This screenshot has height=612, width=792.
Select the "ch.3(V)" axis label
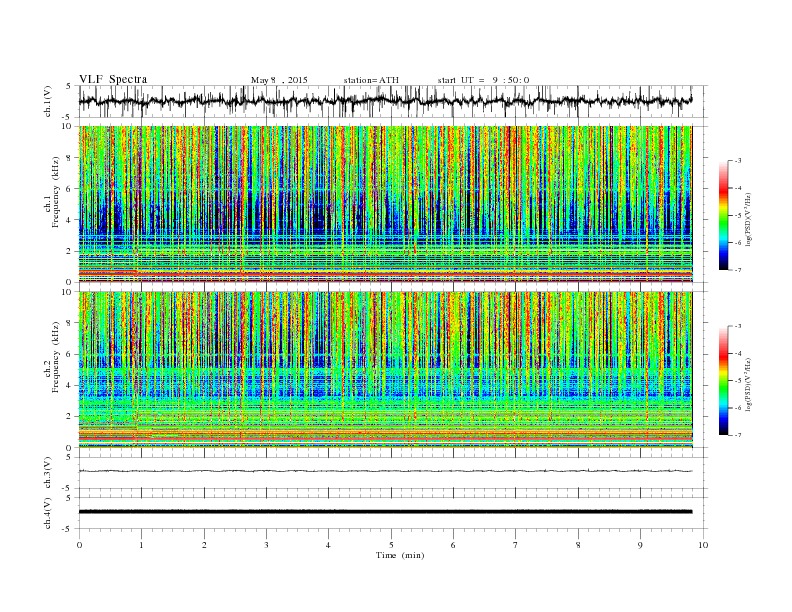coord(48,473)
